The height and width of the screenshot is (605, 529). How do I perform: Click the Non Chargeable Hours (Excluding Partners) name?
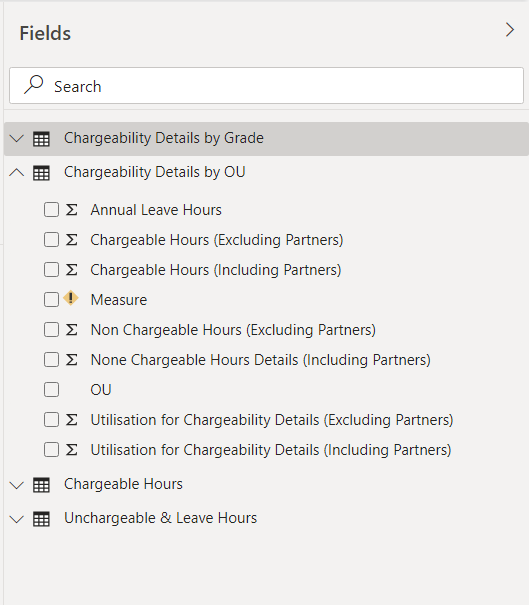[233, 330]
